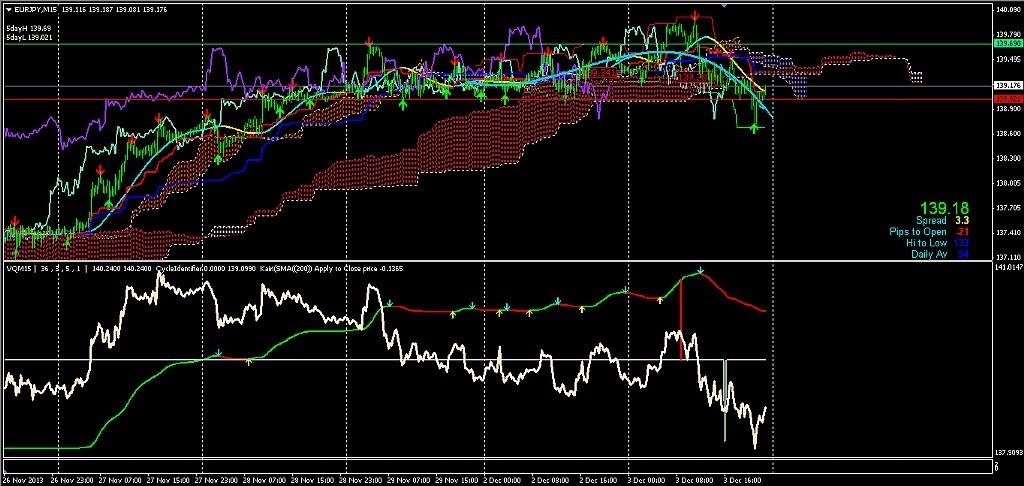Viewport: 1024px width, 486px height.
Task: Click the Hi to Low label
Action: tap(926, 243)
